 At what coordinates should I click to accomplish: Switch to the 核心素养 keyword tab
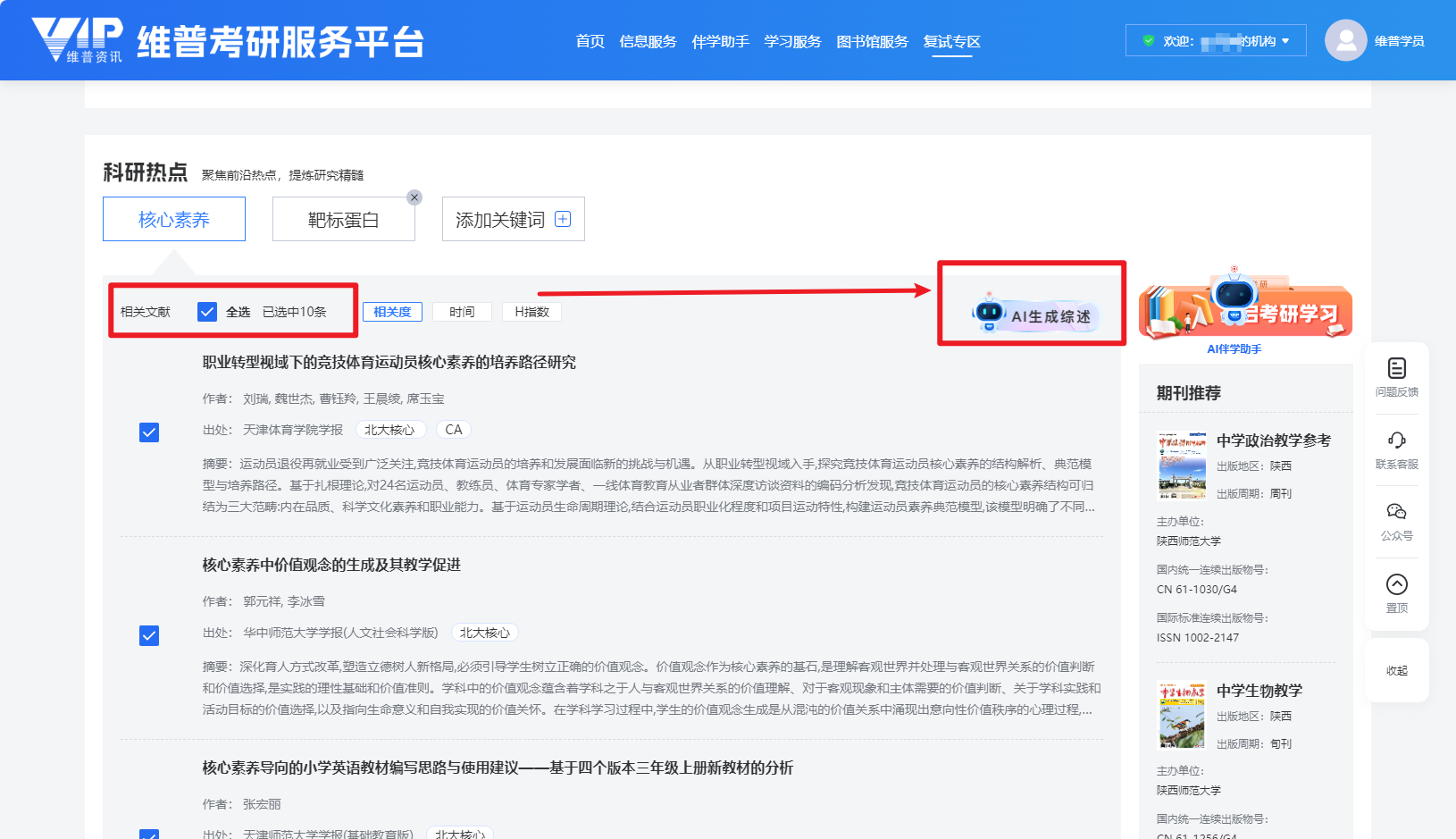[x=174, y=220]
